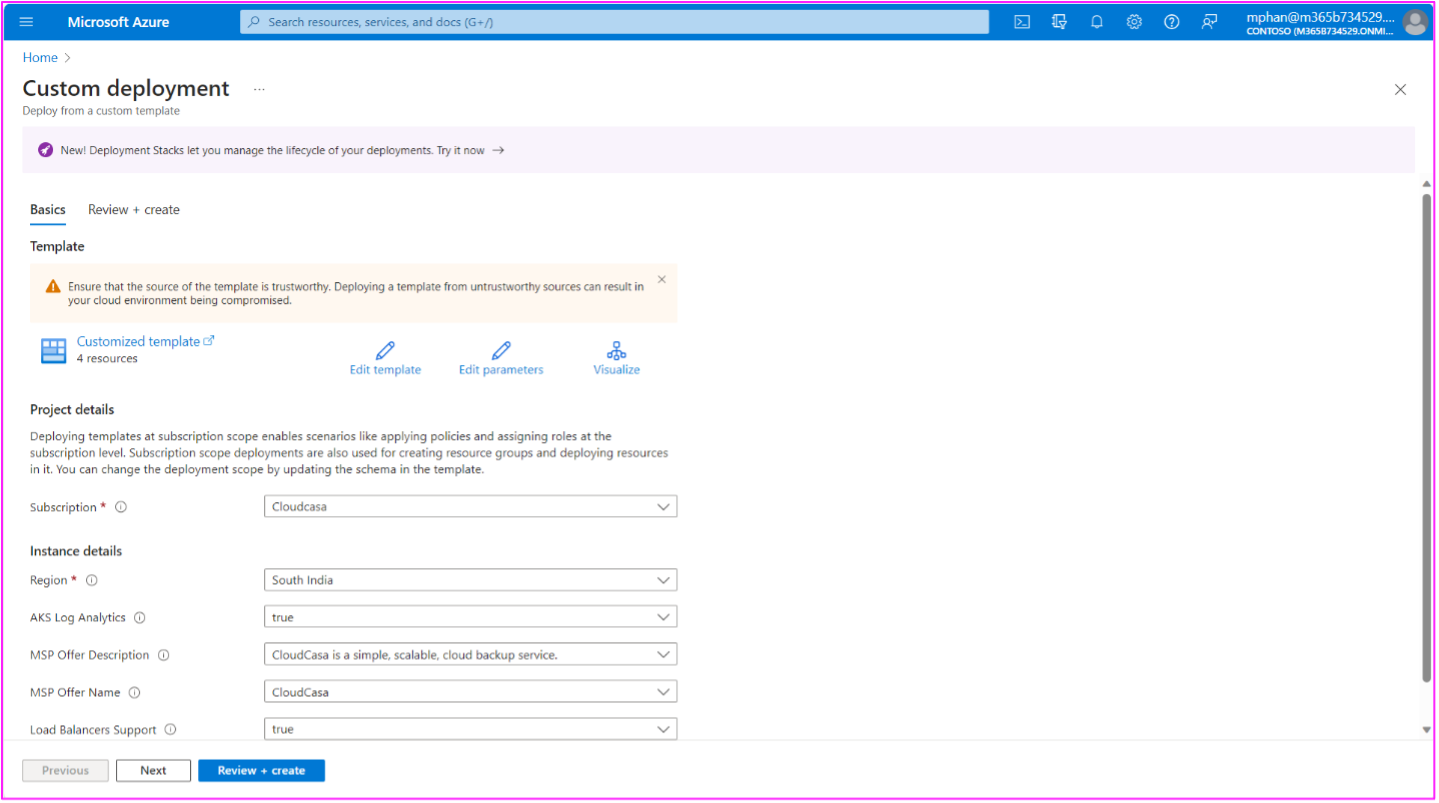Open the template Visualize view
Viewport: 1439px width, 803px height.
click(x=616, y=351)
